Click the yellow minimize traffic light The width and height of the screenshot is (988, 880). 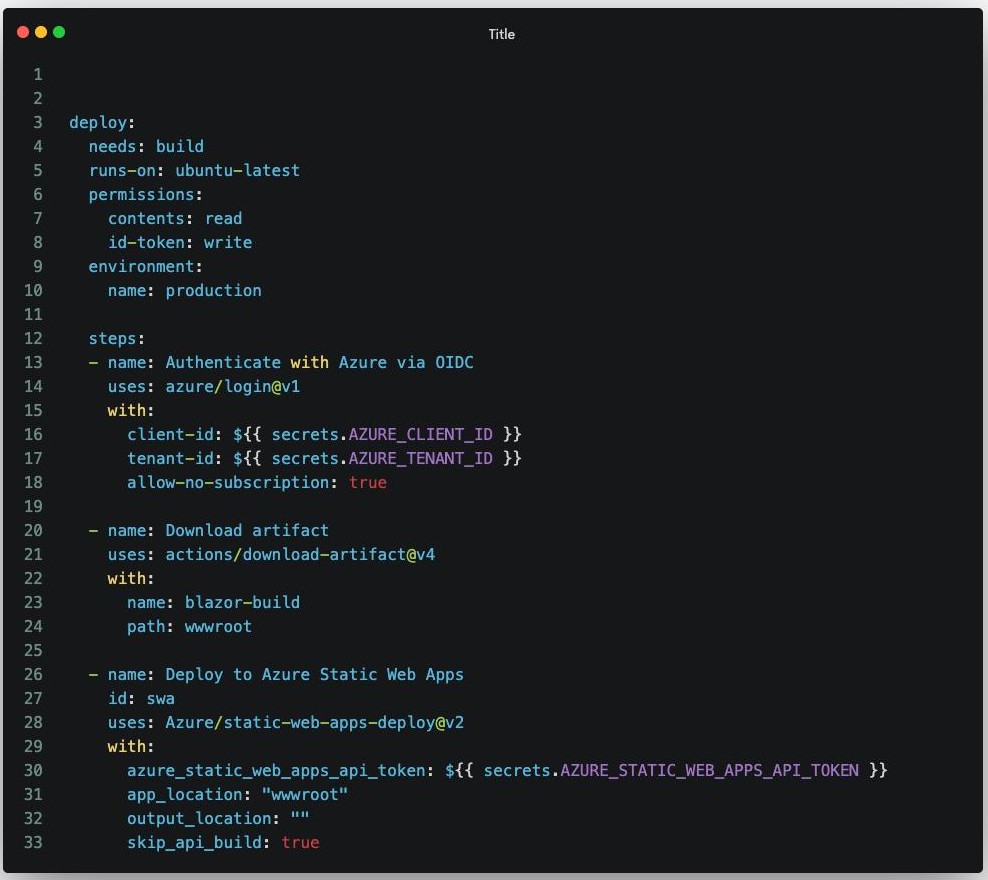(40, 31)
